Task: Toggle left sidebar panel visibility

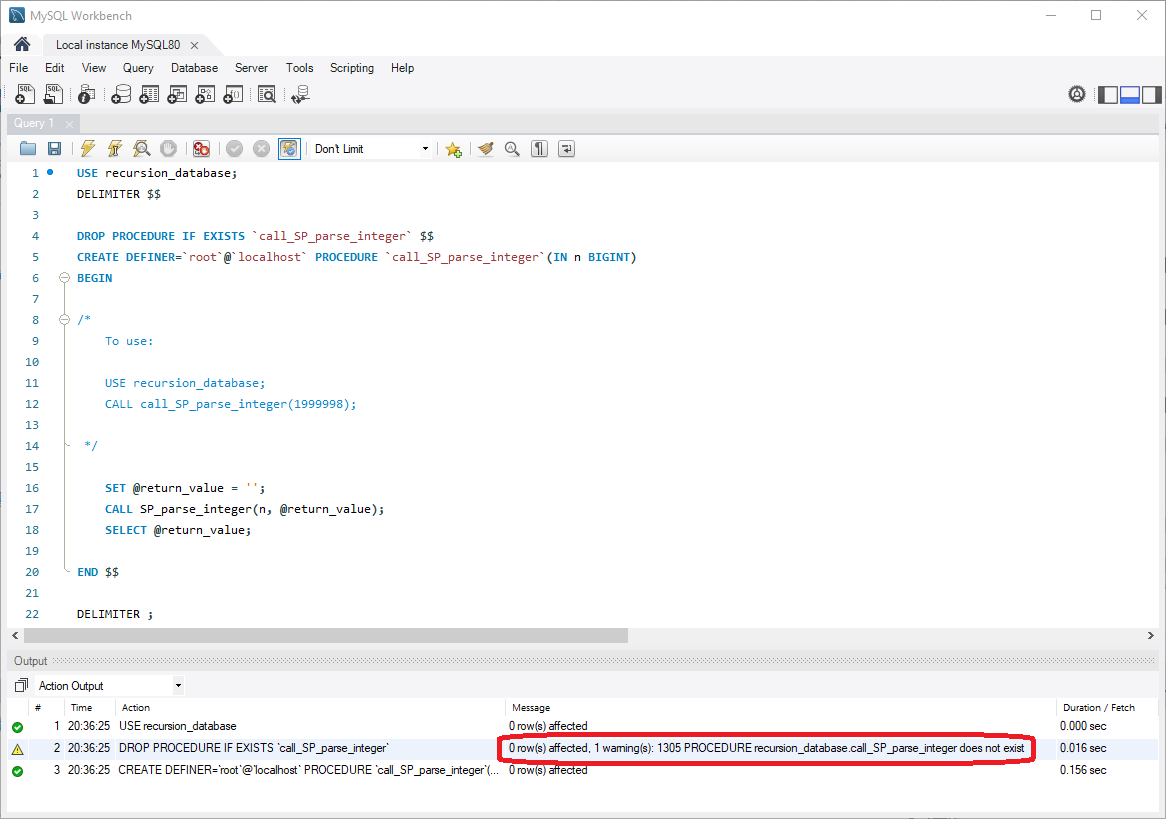Action: coord(1108,94)
